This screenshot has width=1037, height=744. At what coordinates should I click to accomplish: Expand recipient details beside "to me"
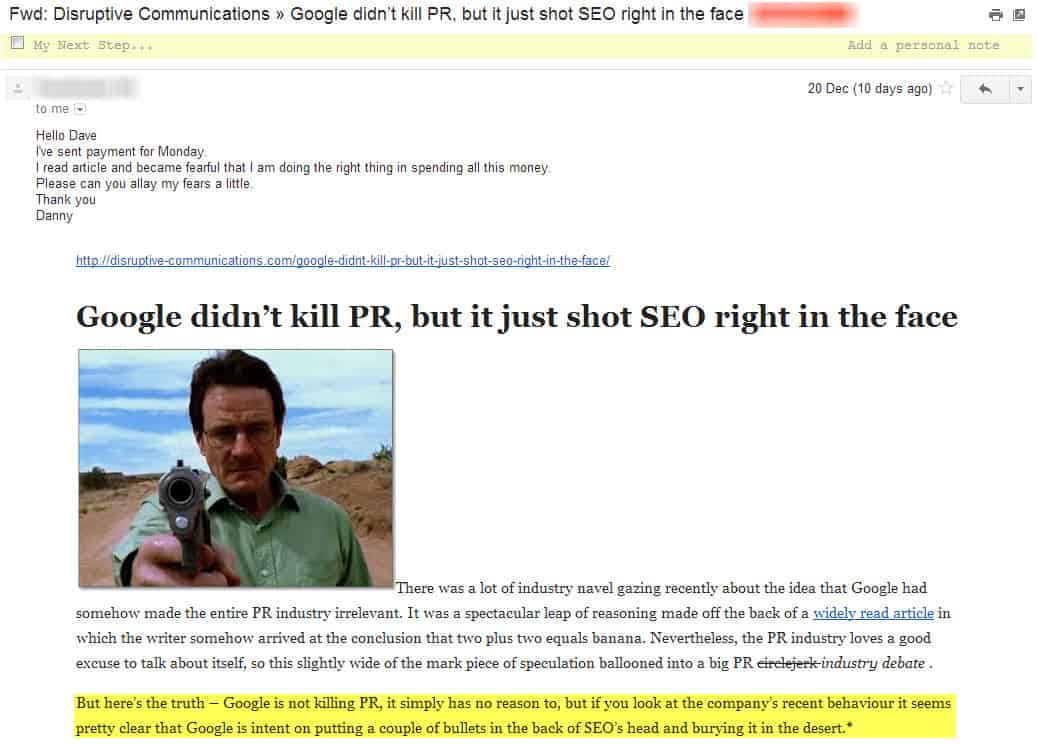80,109
